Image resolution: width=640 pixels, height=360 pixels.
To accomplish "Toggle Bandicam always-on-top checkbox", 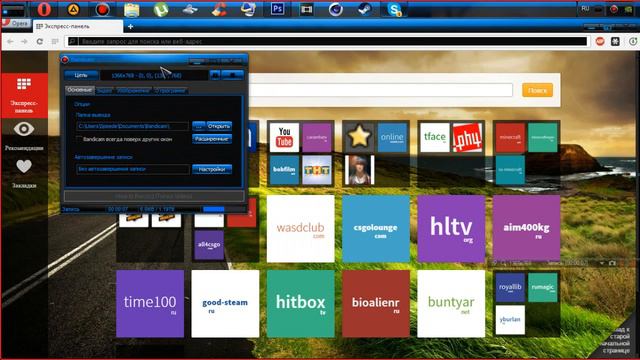I will 79,139.
